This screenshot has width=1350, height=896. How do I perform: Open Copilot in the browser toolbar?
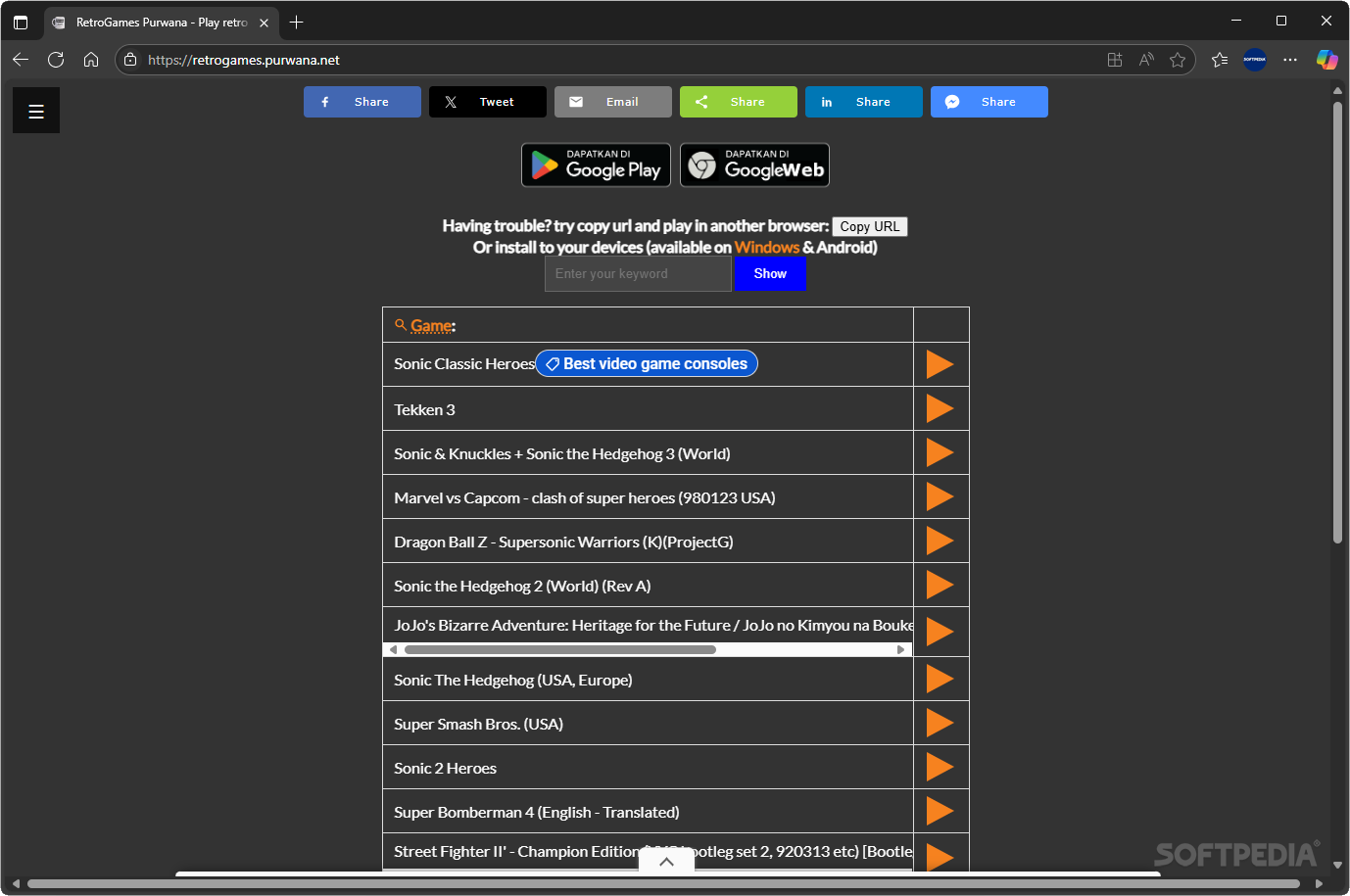[1326, 60]
